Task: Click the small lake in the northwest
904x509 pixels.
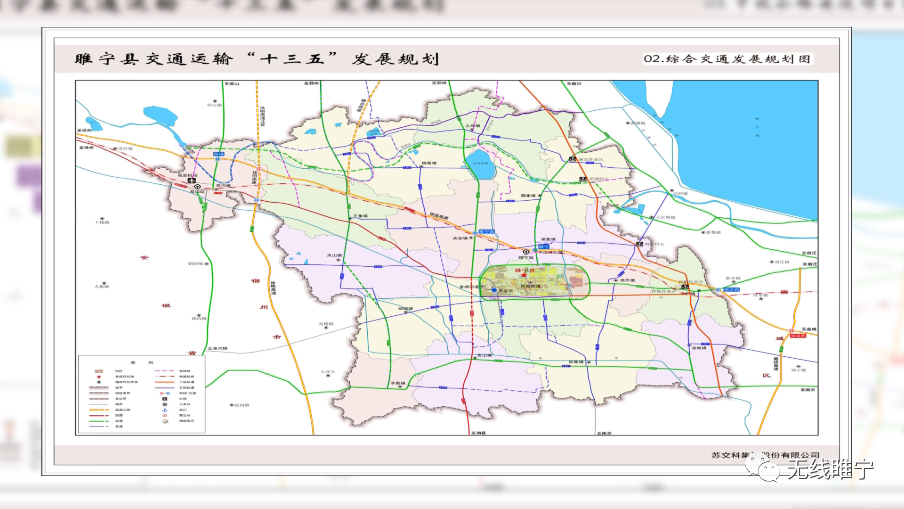Action: (x=158, y=114)
